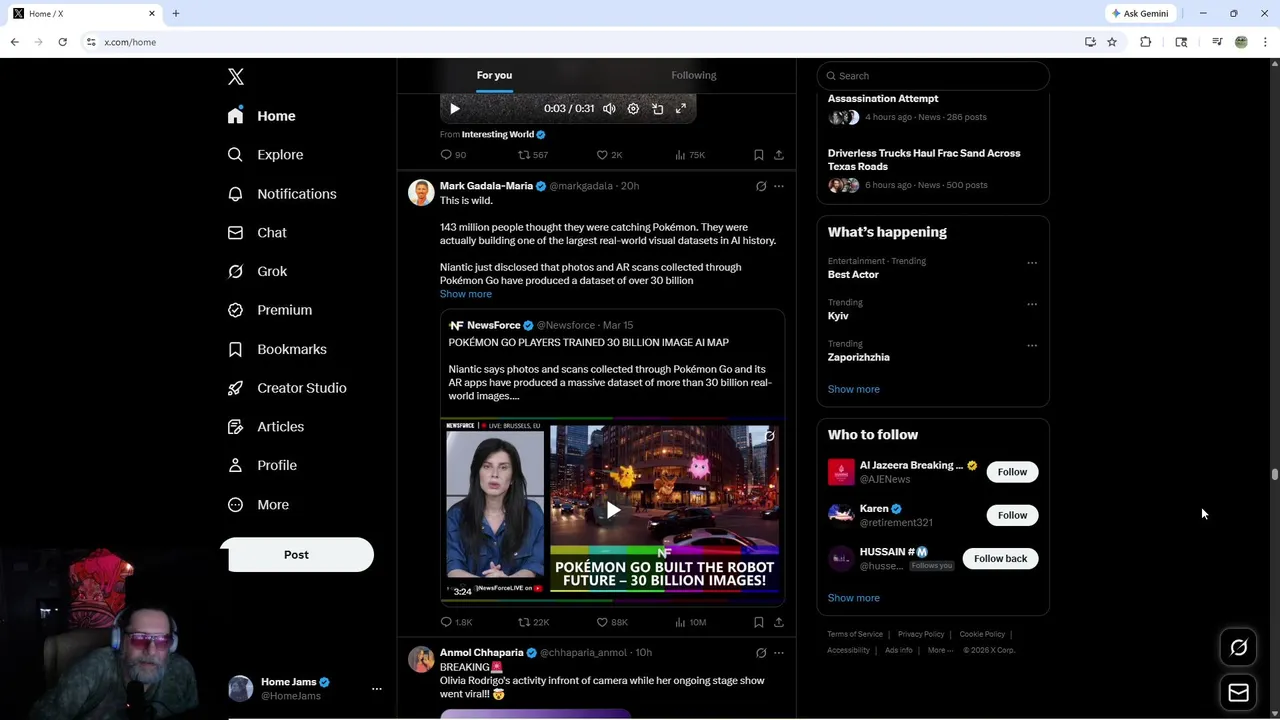Share the Interesting World post

(779, 155)
